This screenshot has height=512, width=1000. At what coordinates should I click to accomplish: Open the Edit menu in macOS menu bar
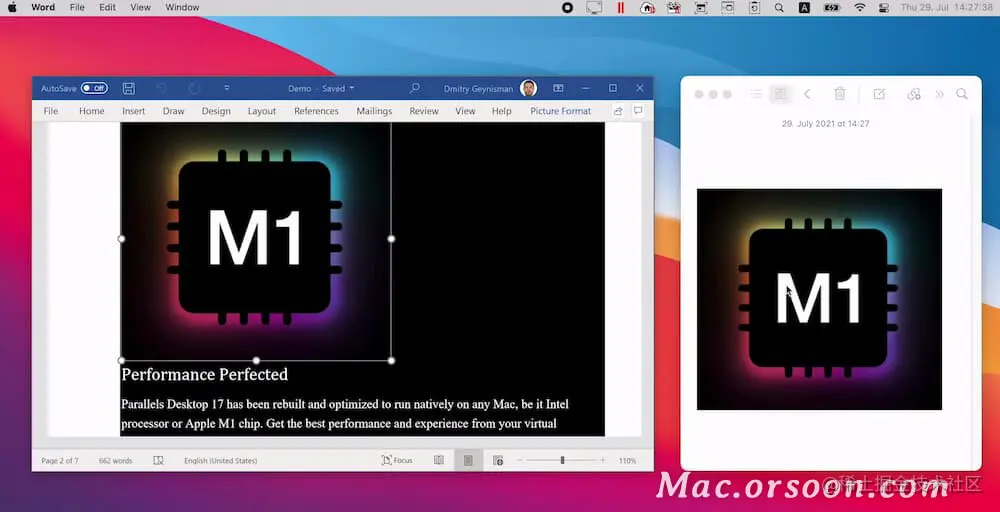pyautogui.click(x=107, y=8)
